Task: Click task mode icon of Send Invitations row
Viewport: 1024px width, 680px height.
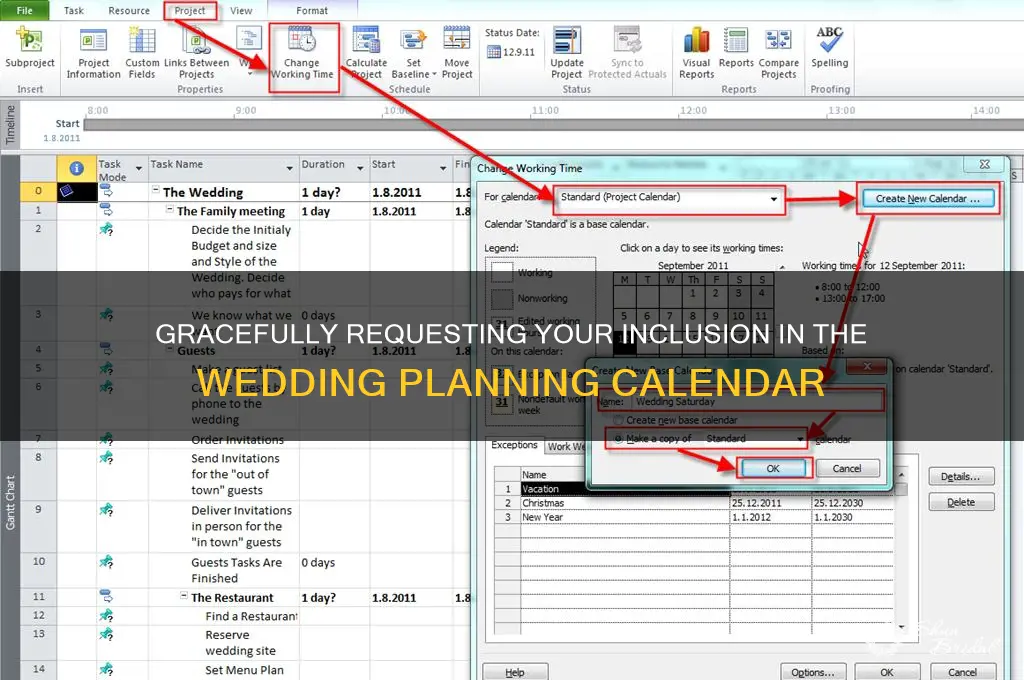Action: click(106, 457)
